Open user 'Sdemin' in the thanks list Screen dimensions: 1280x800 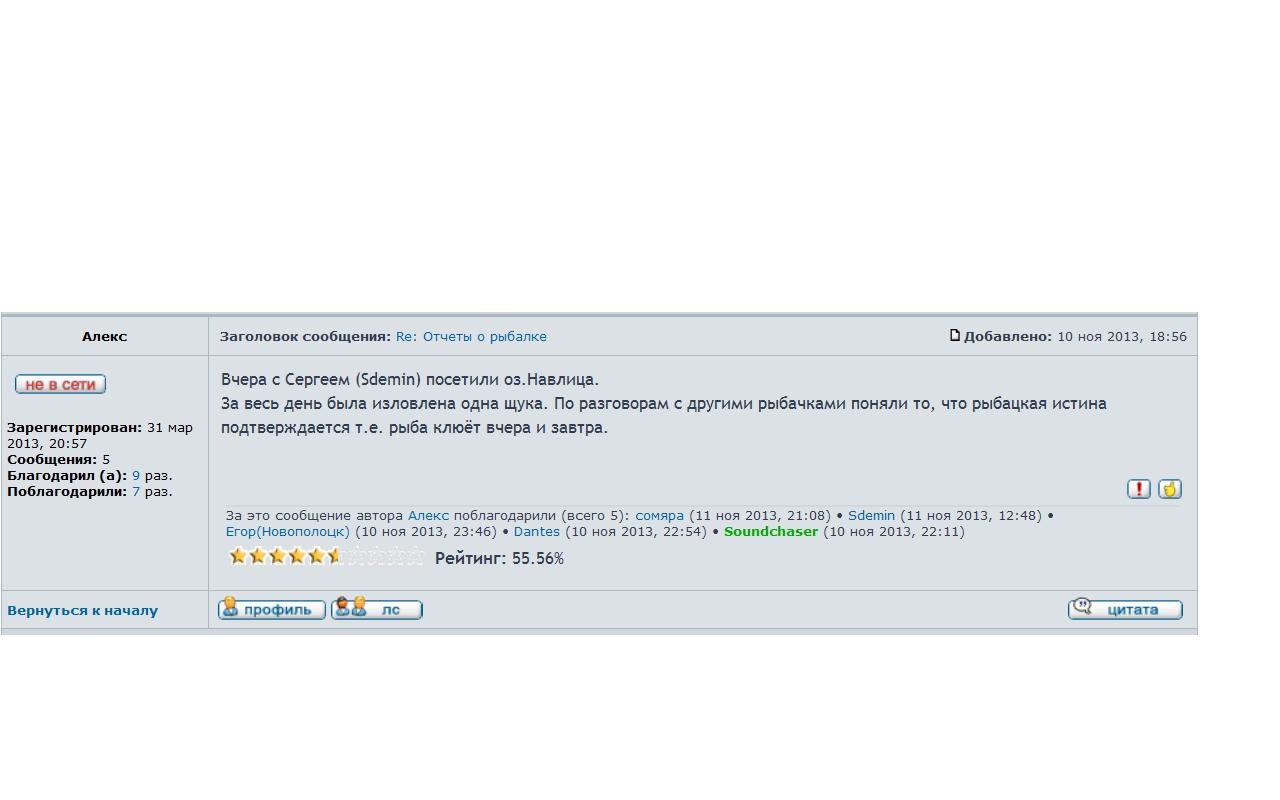click(871, 516)
